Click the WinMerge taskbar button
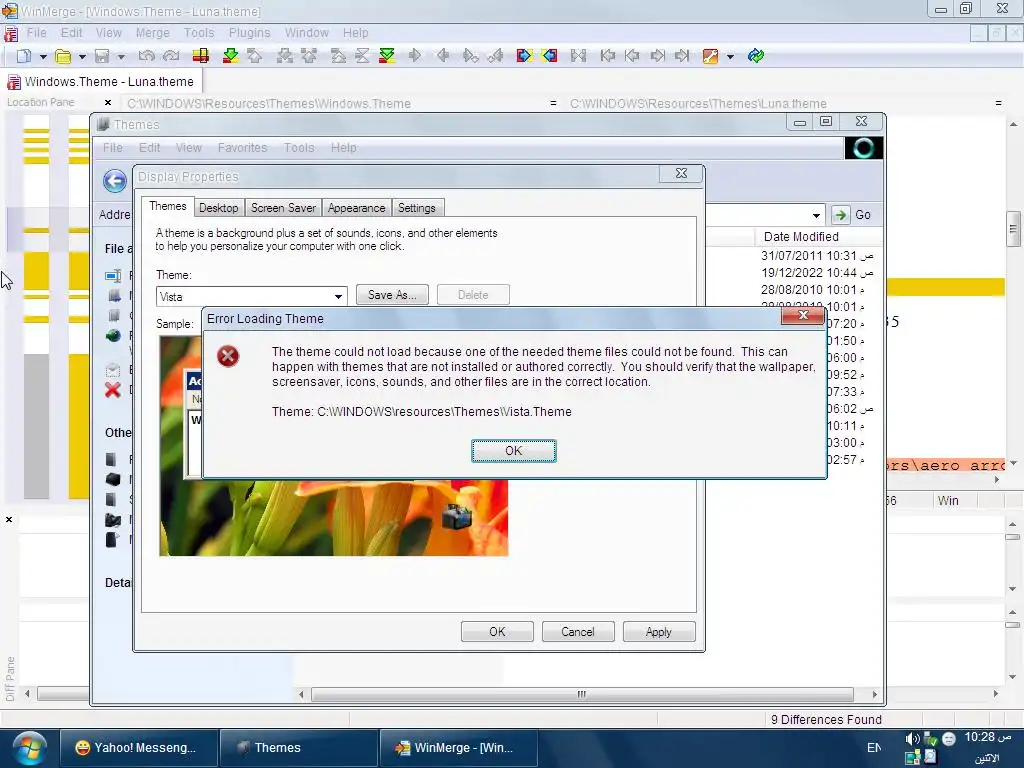The height and width of the screenshot is (768, 1024). [458, 748]
